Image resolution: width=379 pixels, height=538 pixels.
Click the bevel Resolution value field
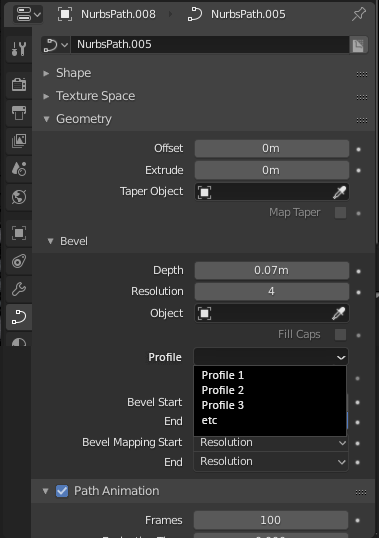click(x=272, y=292)
